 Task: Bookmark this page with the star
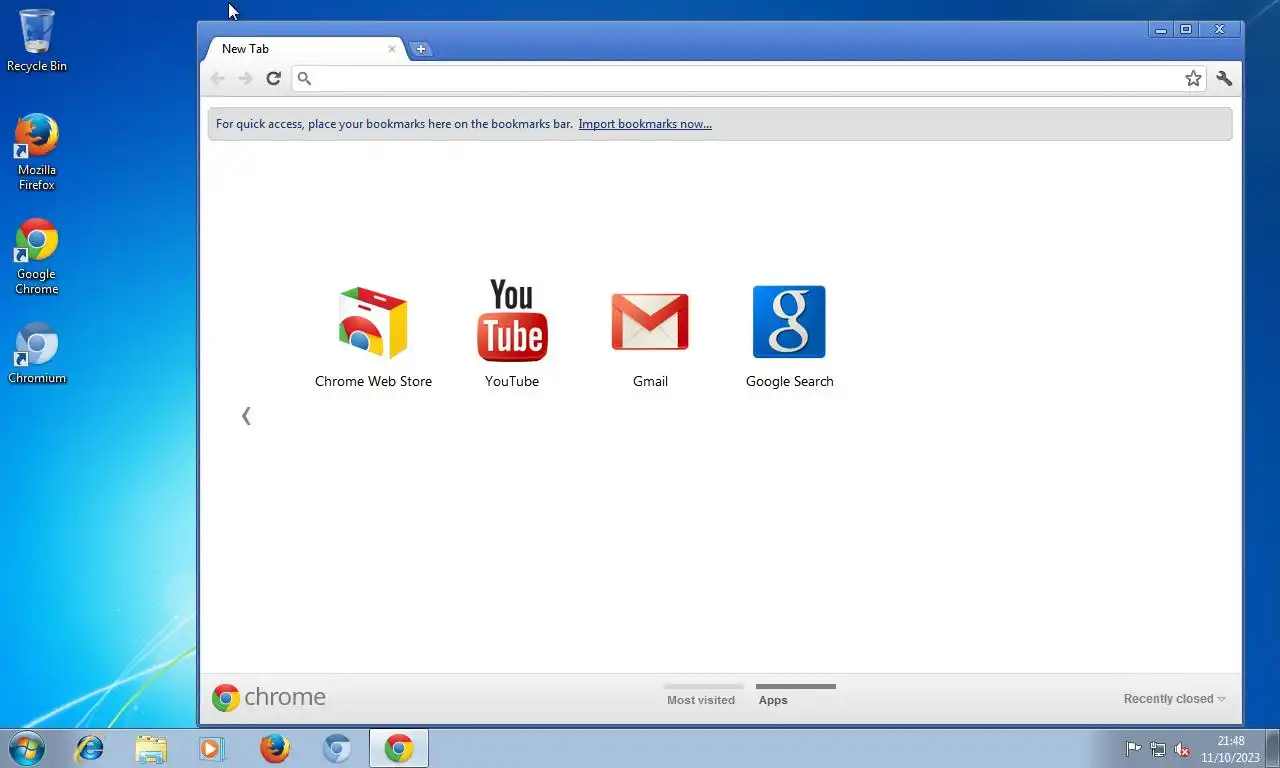[x=1193, y=78]
